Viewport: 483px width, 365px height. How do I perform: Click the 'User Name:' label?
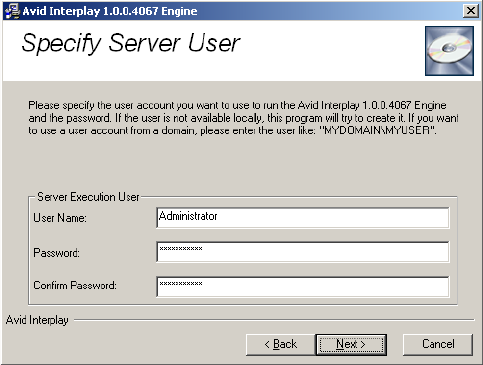point(60,218)
